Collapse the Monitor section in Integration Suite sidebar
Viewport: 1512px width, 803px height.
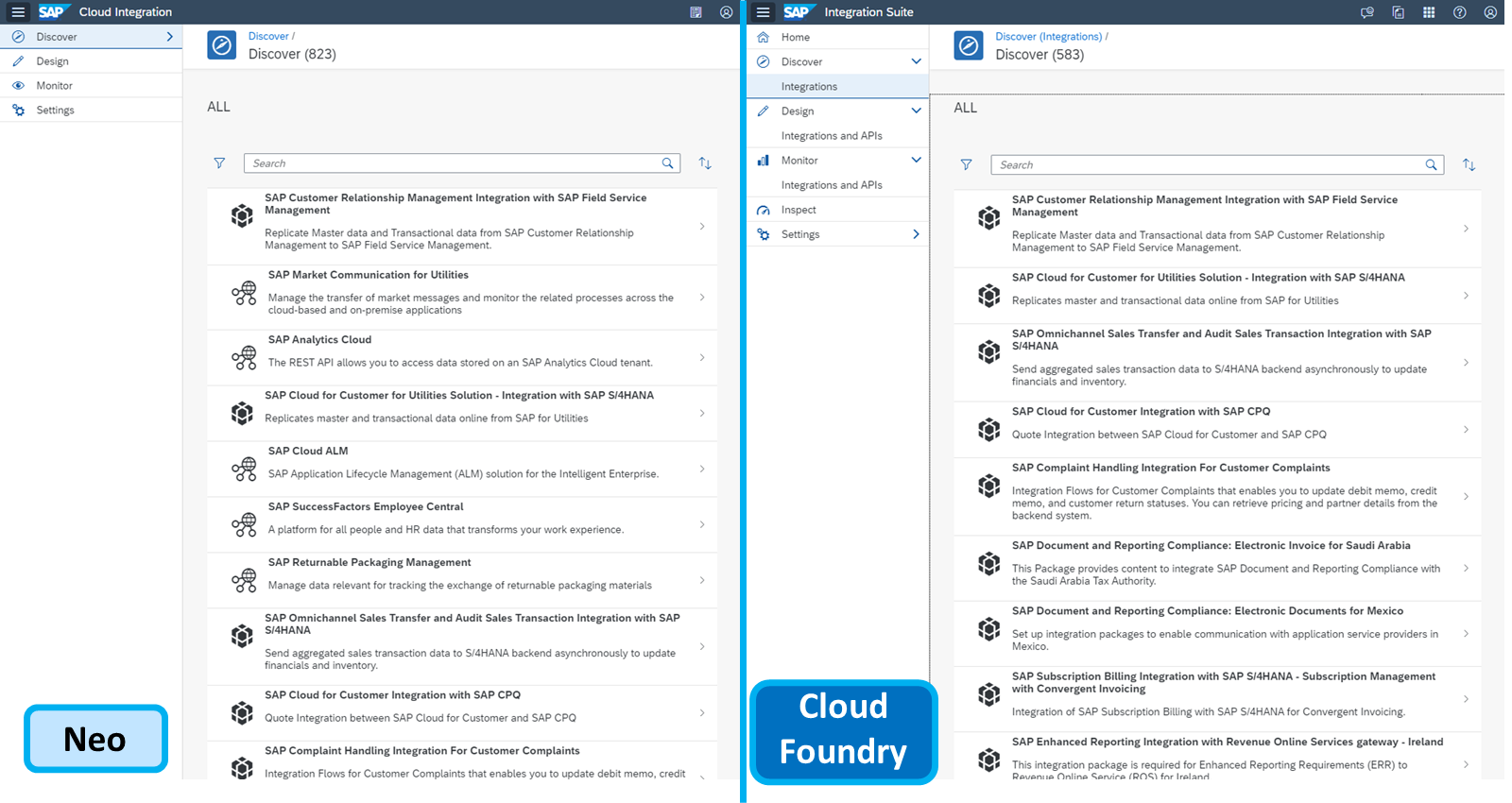[x=916, y=161]
